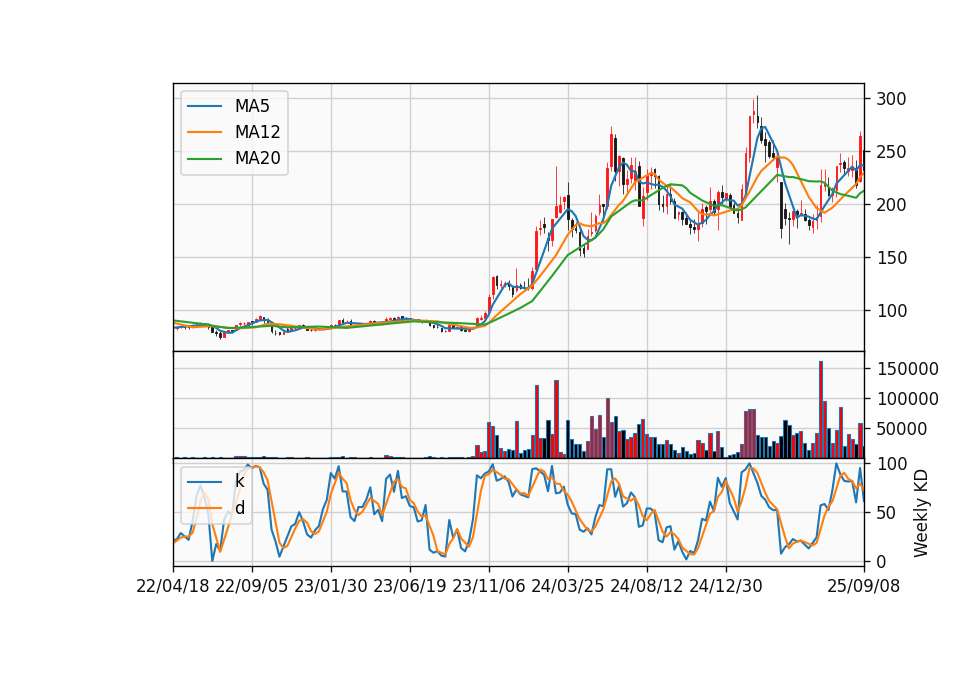The height and width of the screenshot is (690, 960).
Task: Click the green MA20 legend line sample
Action: 204,158
